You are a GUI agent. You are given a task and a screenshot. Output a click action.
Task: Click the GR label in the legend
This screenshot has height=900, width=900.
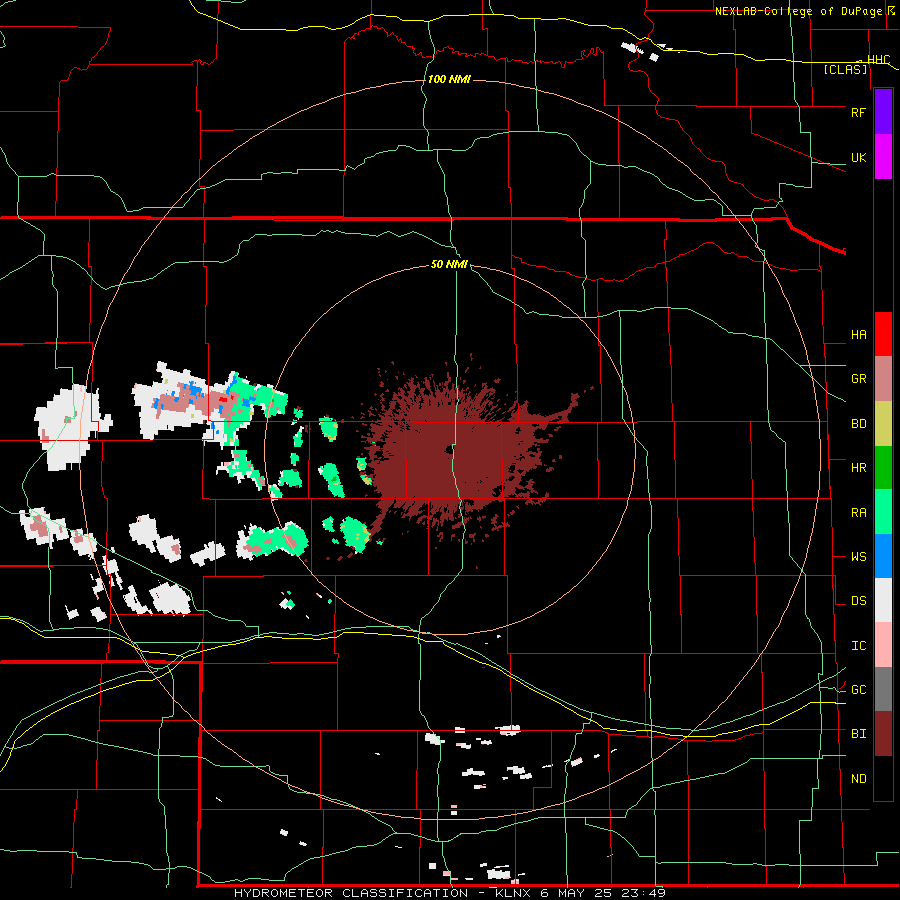pos(858,379)
